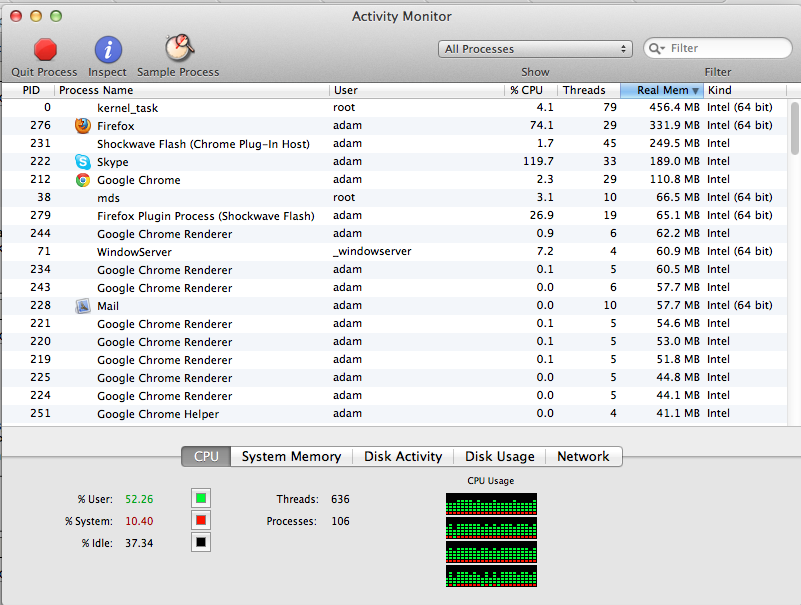Click the 456.4 MB memory value

(674, 107)
